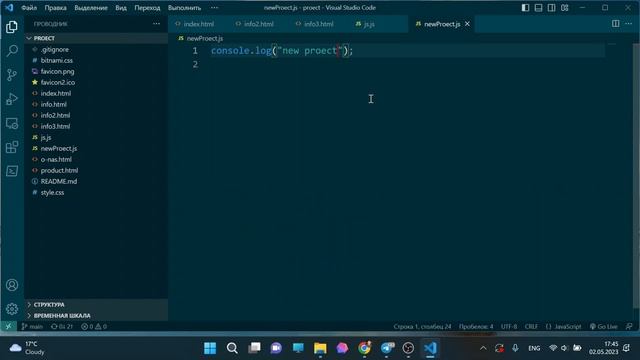Place cursor on editor line 2
Viewport: 640px width, 360px height.
coord(408,64)
